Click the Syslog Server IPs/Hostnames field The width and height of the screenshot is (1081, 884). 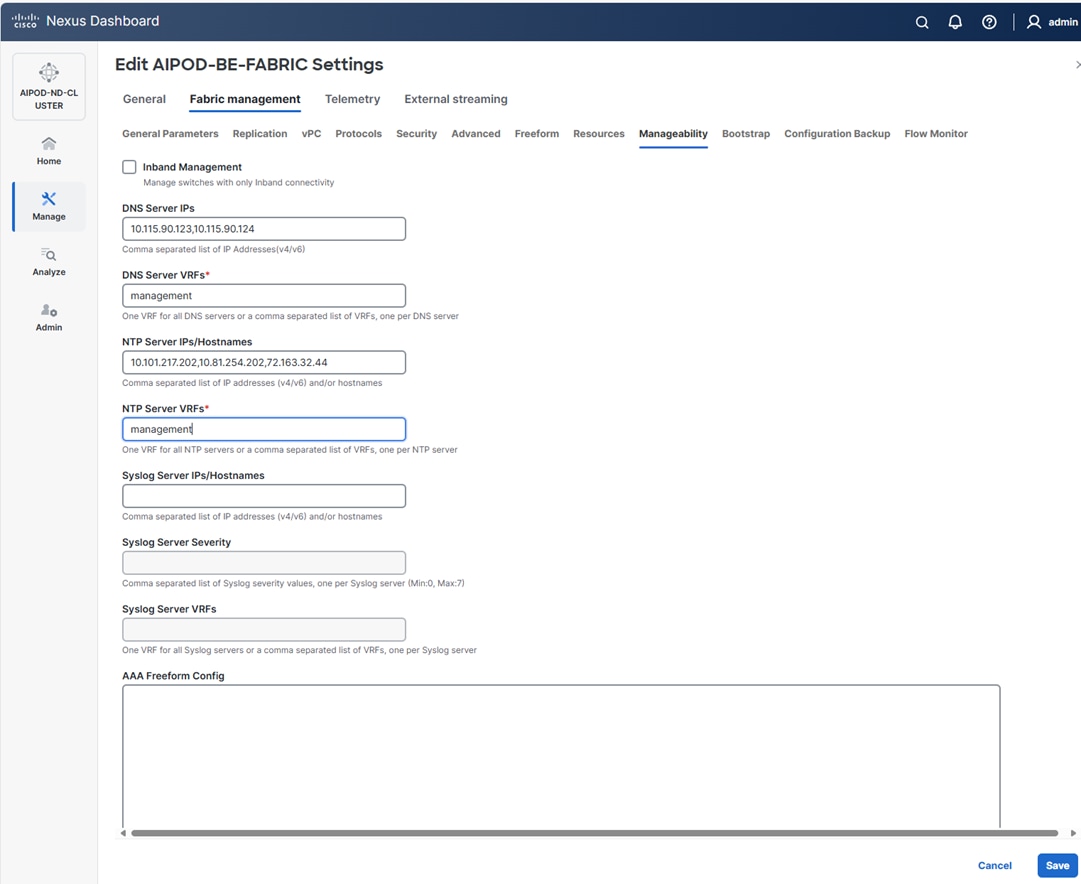263,495
